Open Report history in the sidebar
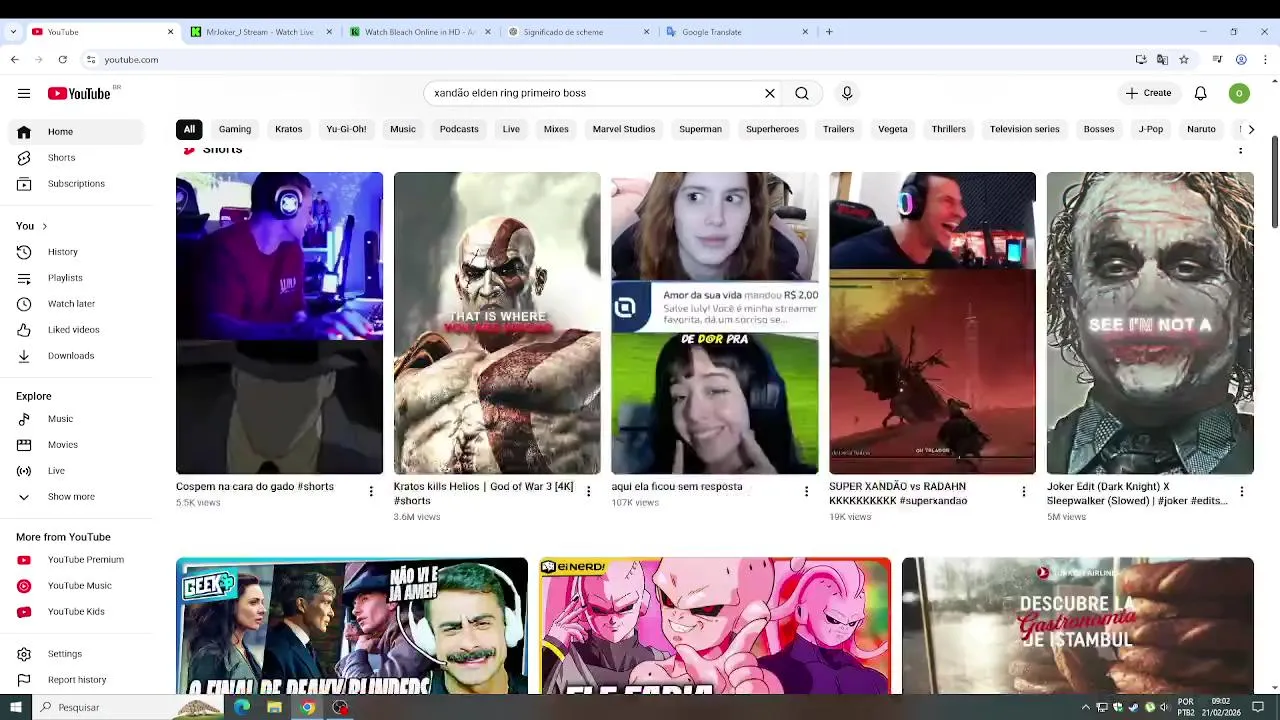The width and height of the screenshot is (1280, 720). point(74,680)
